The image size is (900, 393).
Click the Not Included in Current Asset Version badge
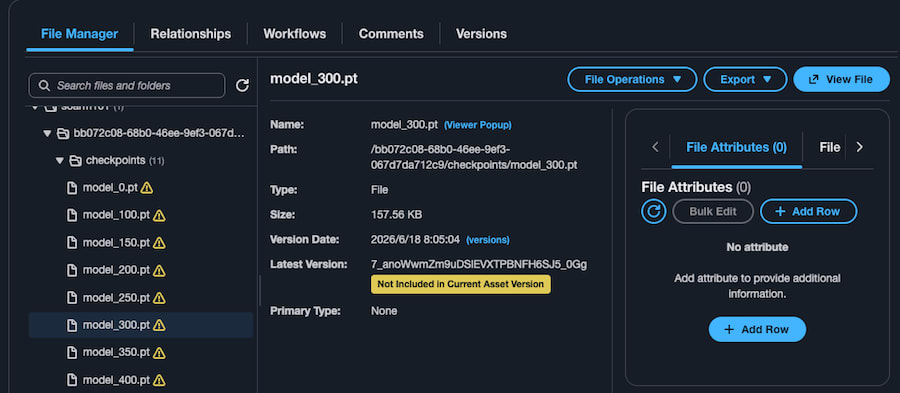(x=461, y=284)
